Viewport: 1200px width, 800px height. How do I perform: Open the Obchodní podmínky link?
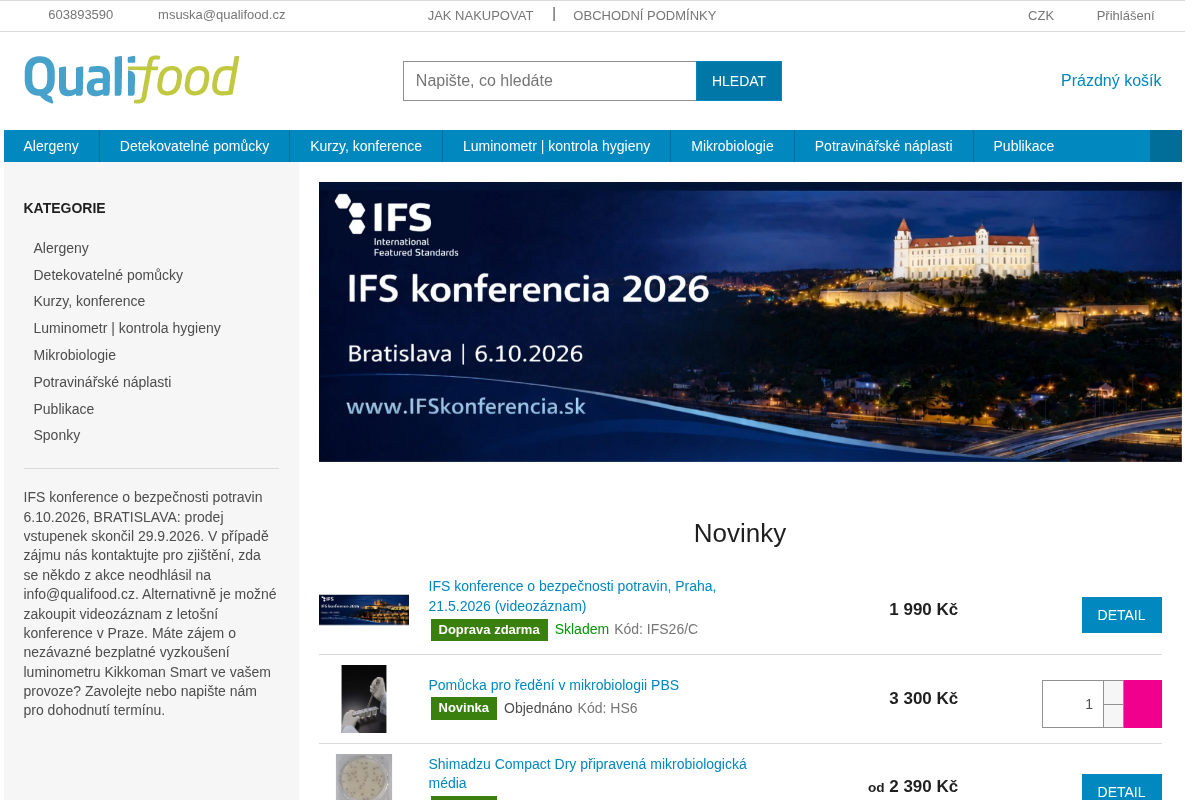[645, 15]
